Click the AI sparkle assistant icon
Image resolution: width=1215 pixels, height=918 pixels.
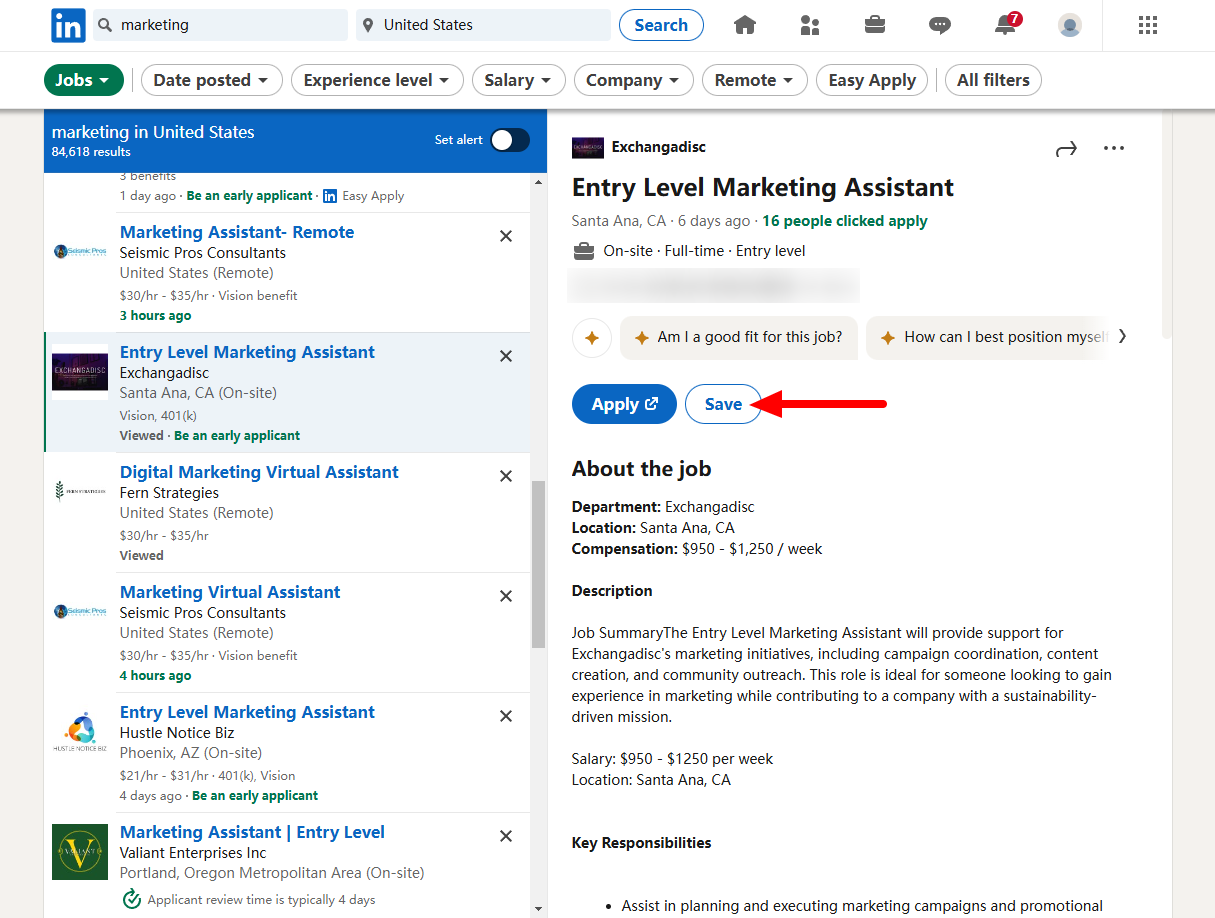coord(591,338)
